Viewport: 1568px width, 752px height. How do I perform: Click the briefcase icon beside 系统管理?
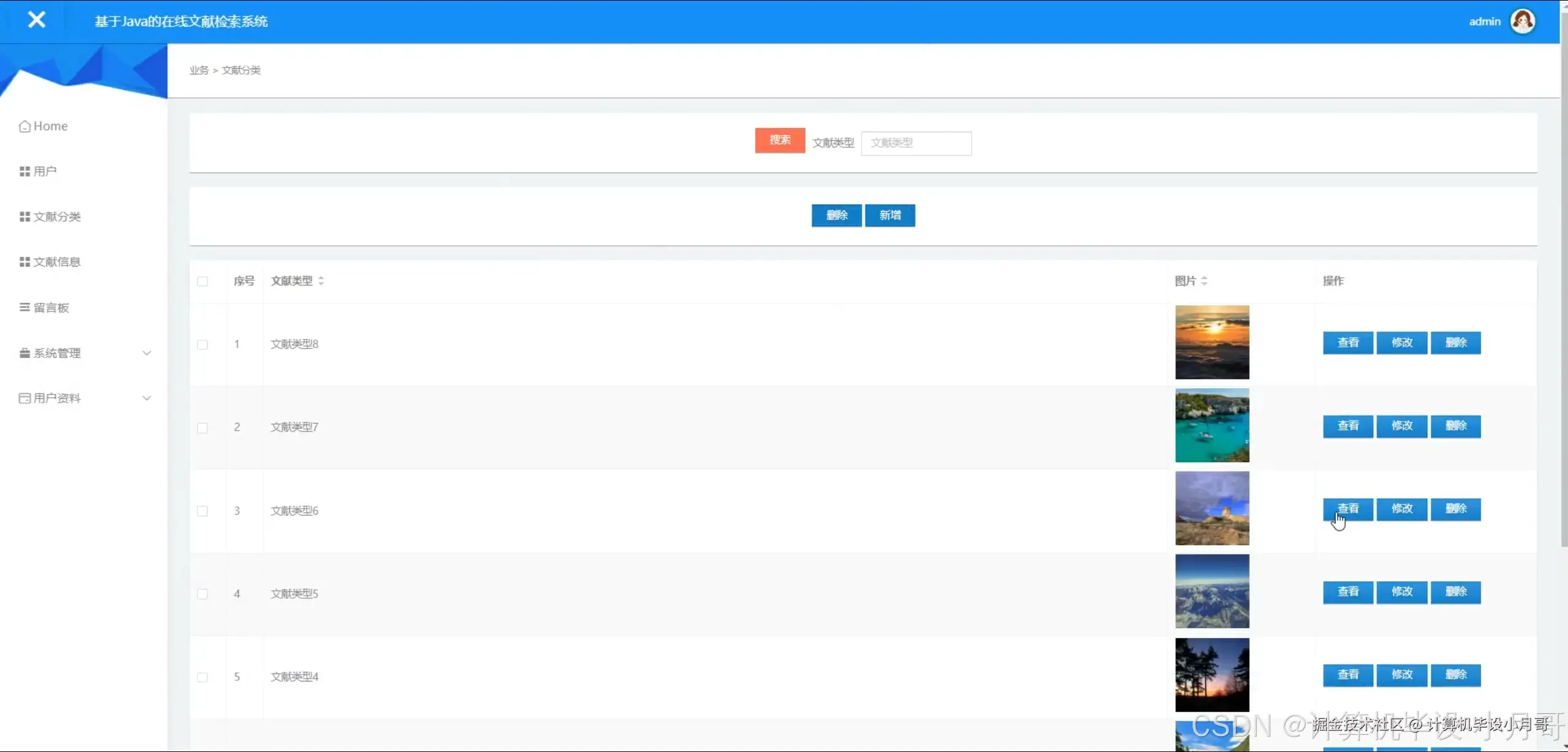tap(24, 353)
